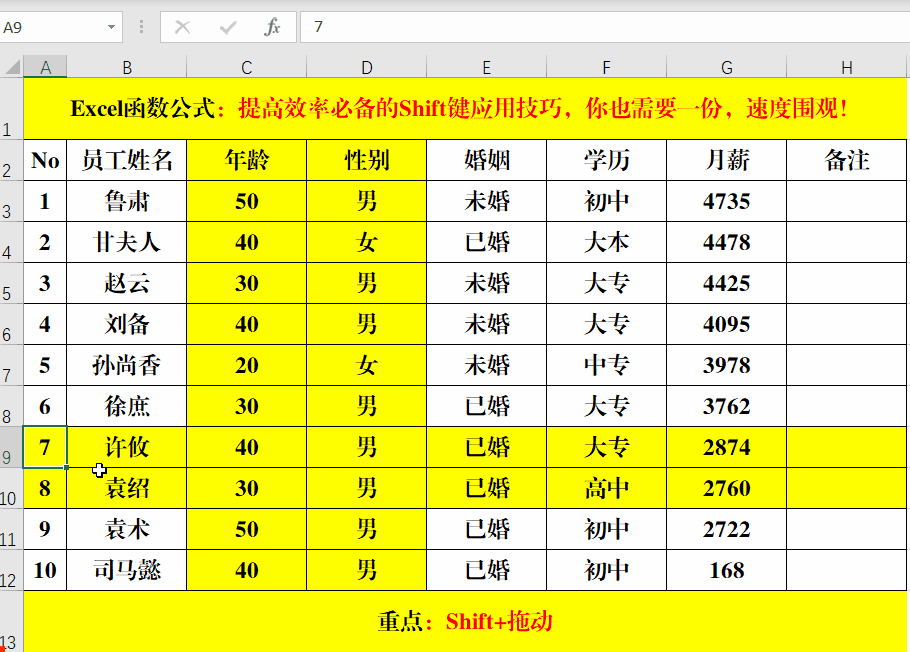
Task: Select the name cell '袁绍'
Action: coord(127,488)
